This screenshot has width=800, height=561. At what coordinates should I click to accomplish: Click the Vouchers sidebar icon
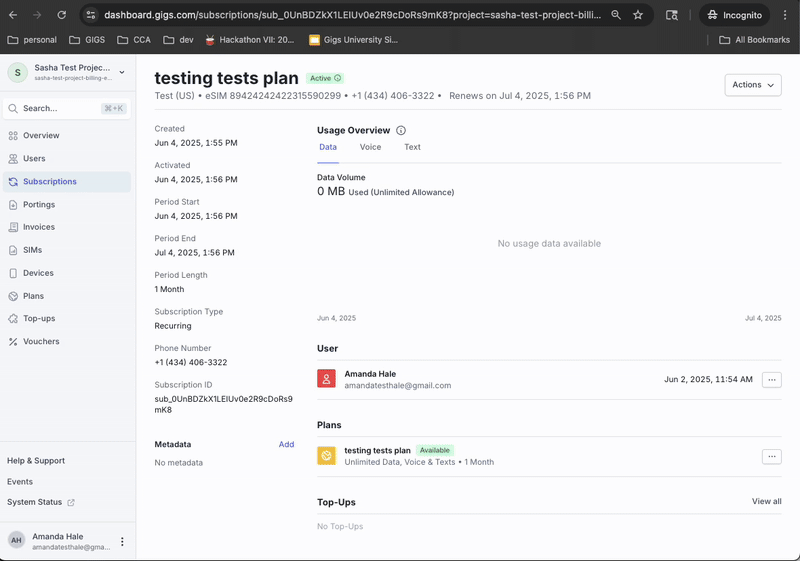tap(13, 342)
